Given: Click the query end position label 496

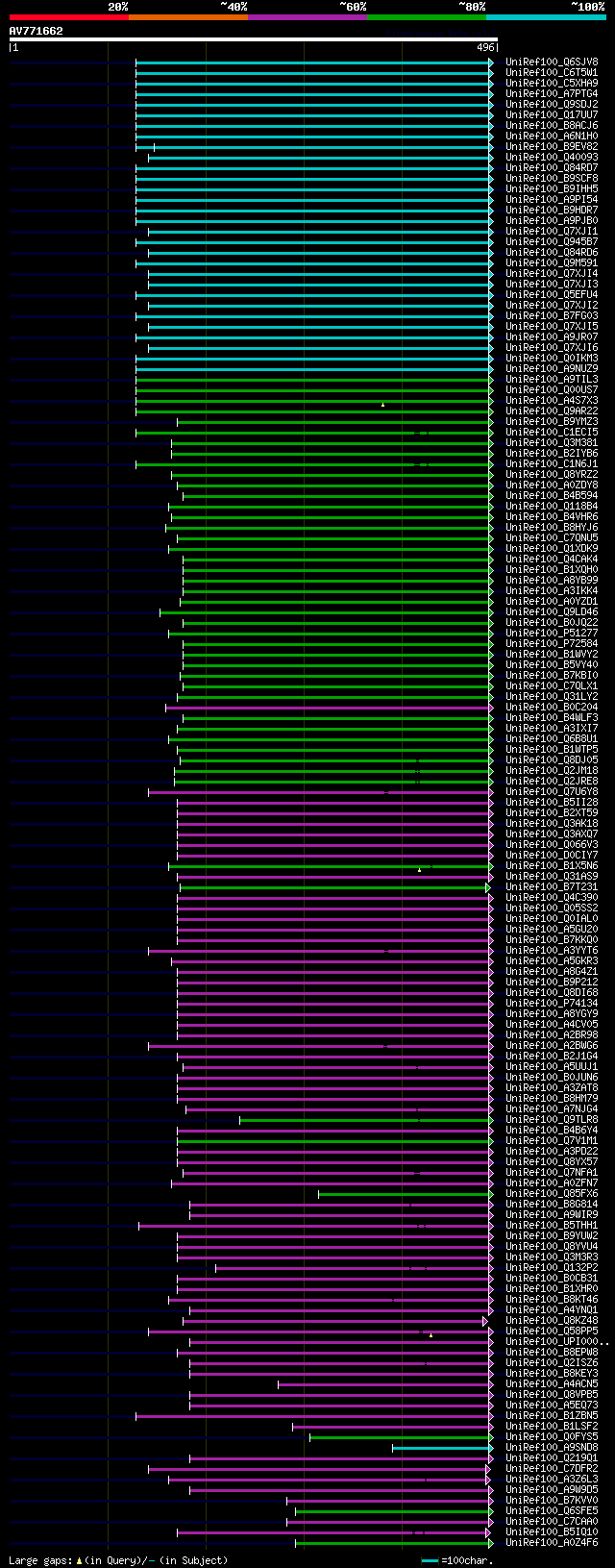Looking at the screenshot, I should (x=484, y=47).
